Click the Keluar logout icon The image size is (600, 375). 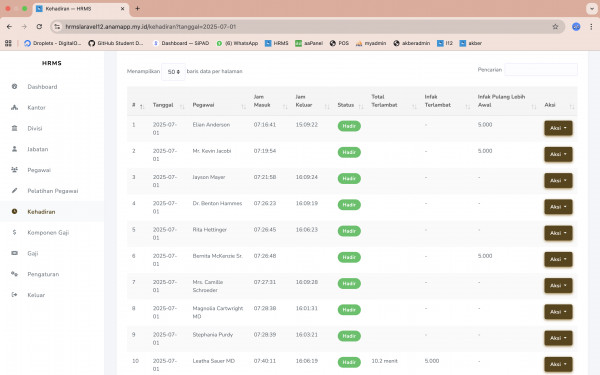[15, 295]
